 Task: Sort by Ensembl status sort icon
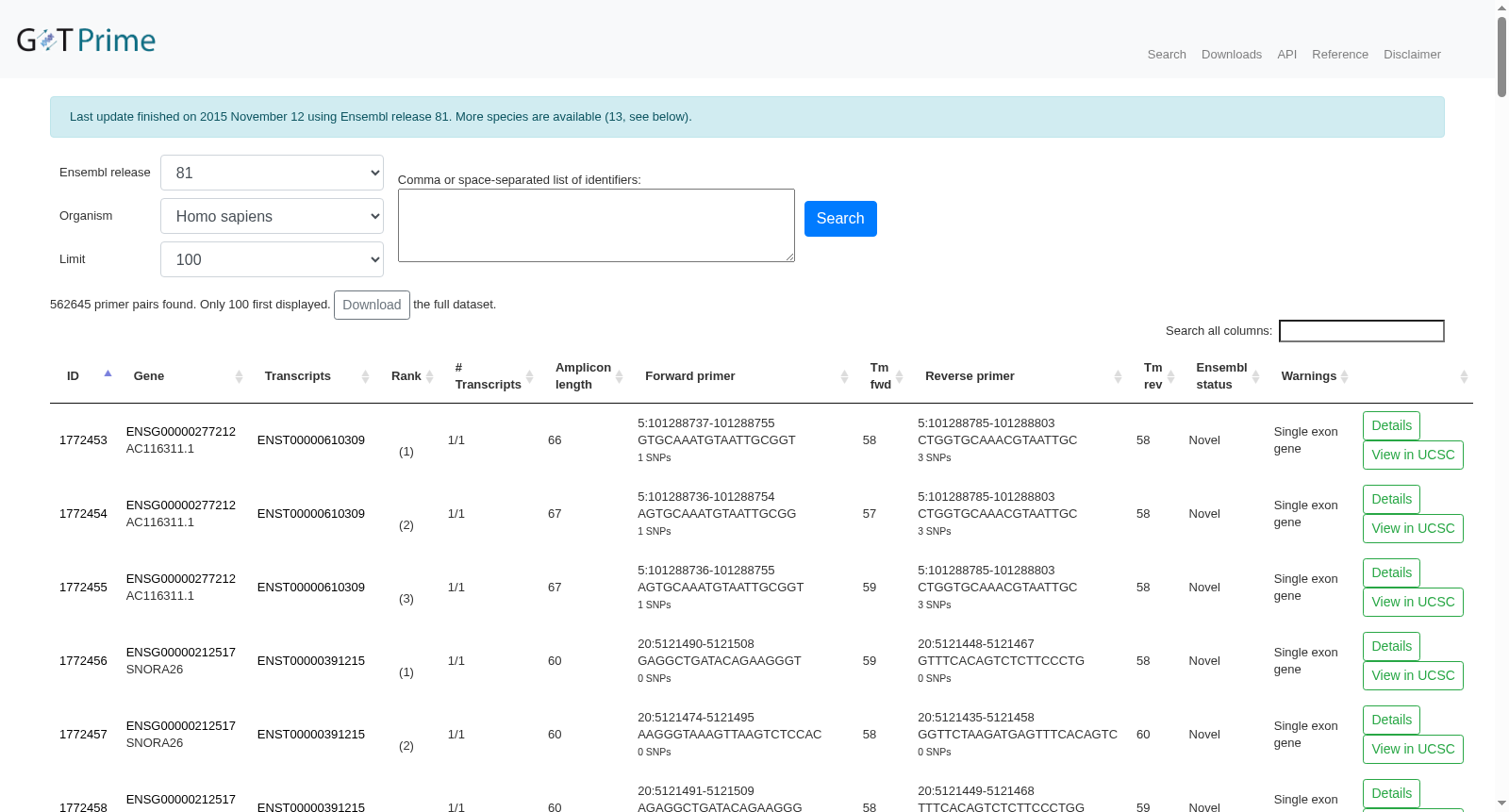click(1256, 376)
